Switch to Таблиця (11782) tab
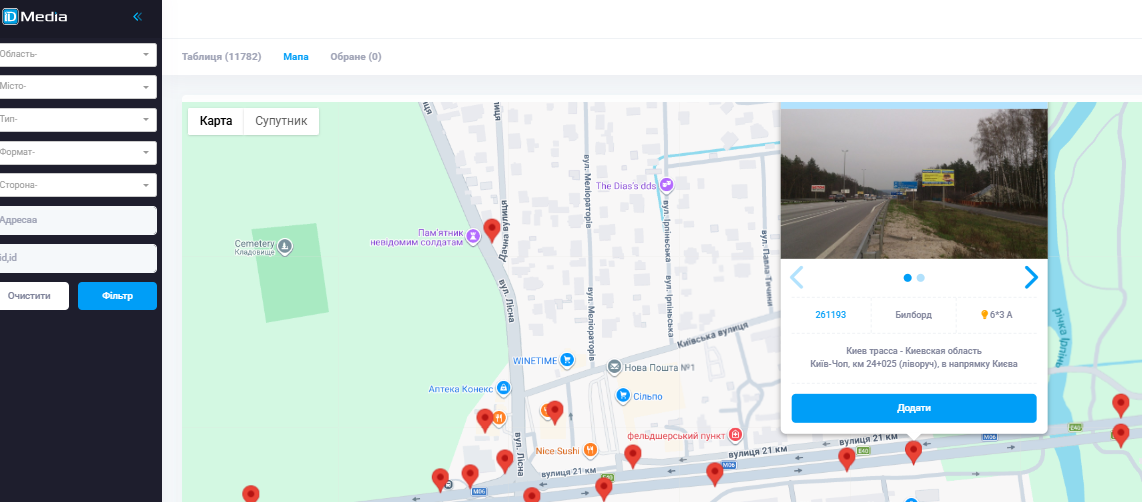The height and width of the screenshot is (502, 1142). [x=221, y=57]
